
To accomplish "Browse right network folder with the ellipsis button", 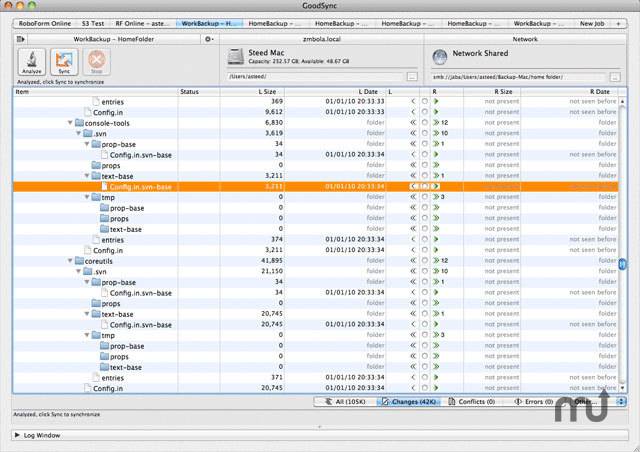I will (616, 77).
